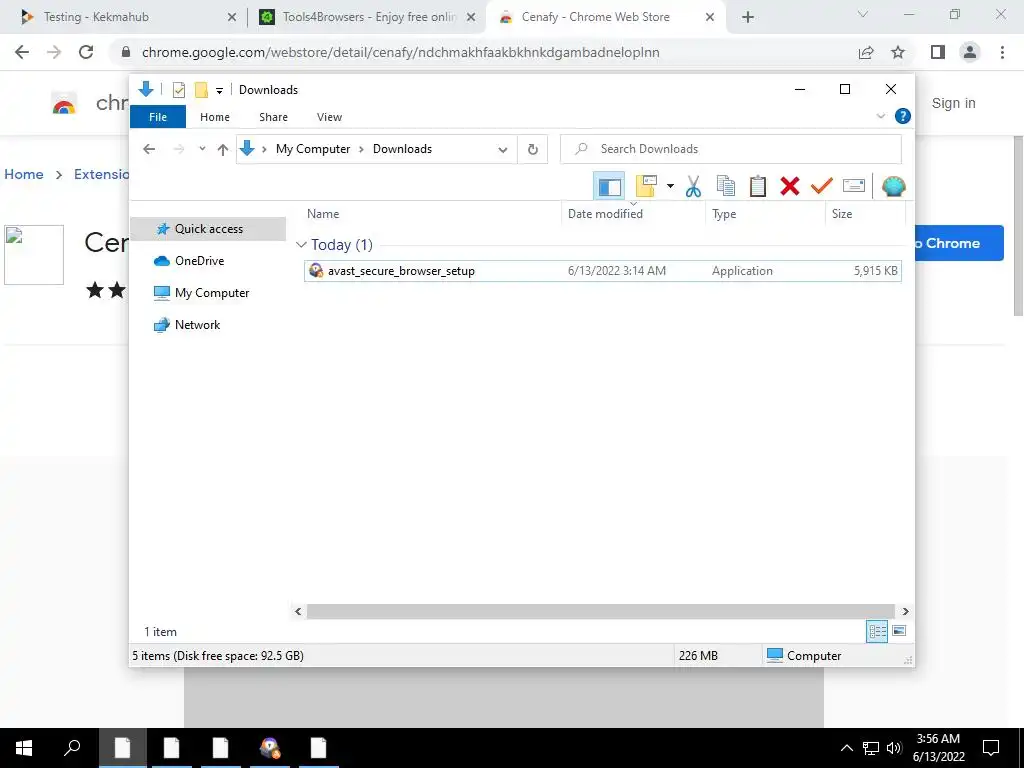Open Chrome tab search dropdown

(862, 14)
